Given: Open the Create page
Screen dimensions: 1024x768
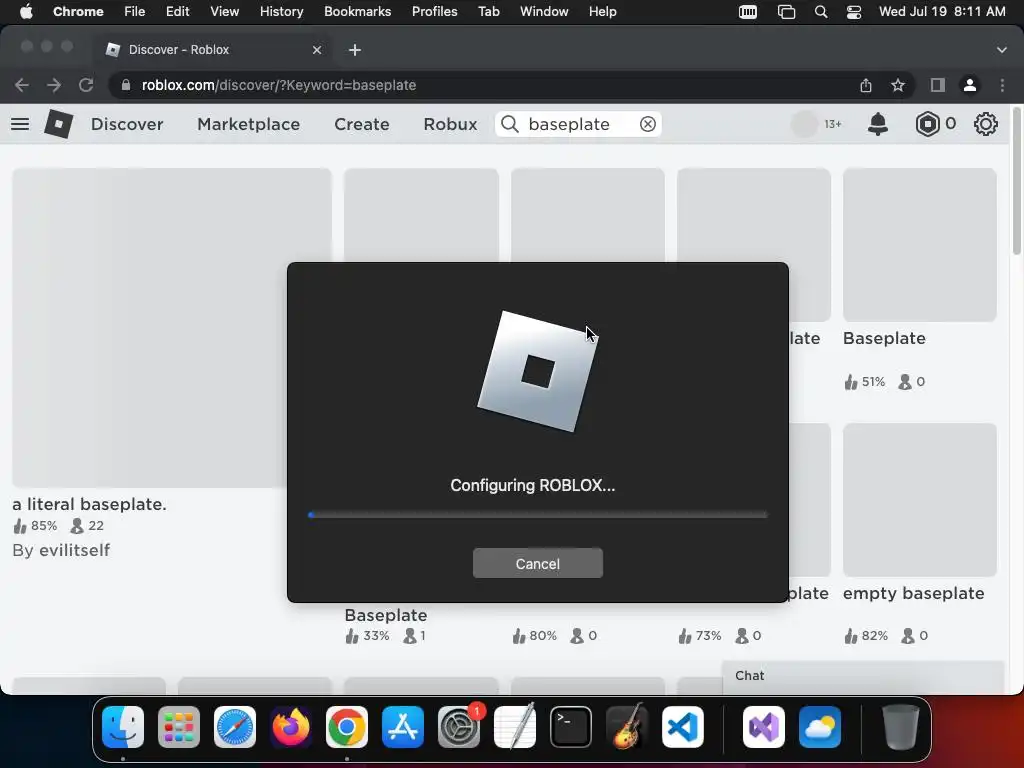Looking at the screenshot, I should [x=362, y=124].
